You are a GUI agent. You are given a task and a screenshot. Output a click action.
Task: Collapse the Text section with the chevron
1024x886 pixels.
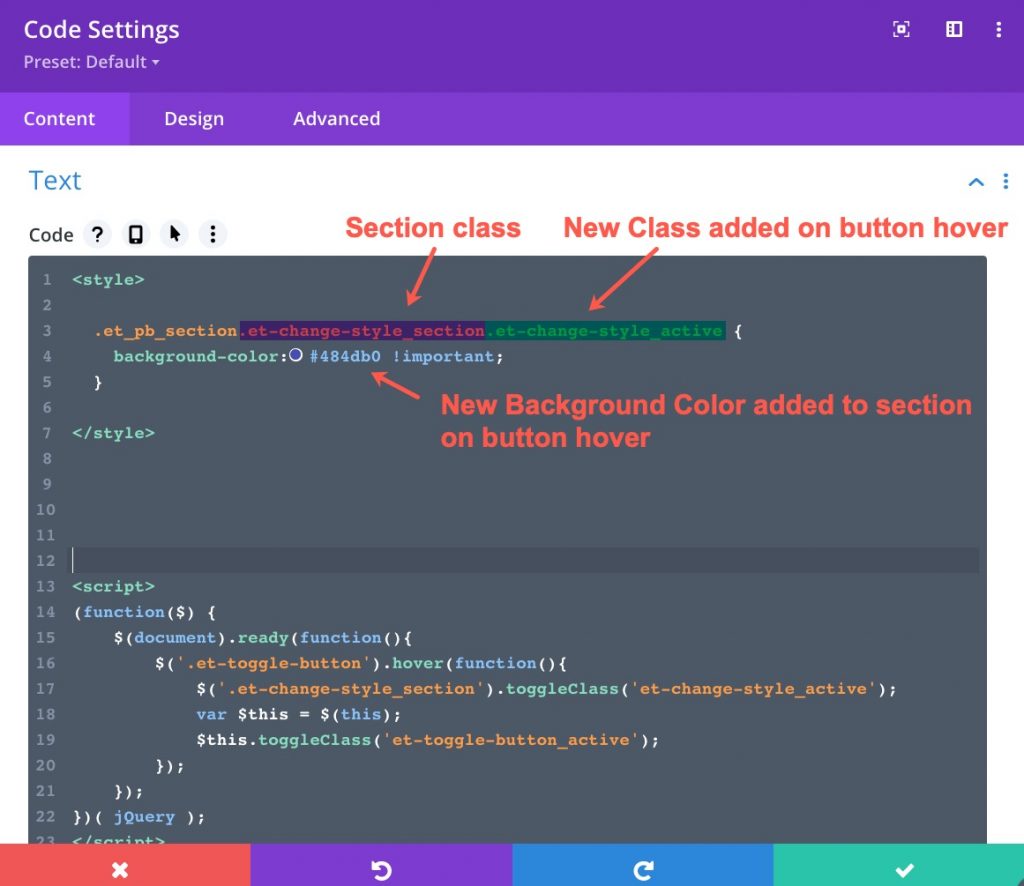pyautogui.click(x=977, y=181)
